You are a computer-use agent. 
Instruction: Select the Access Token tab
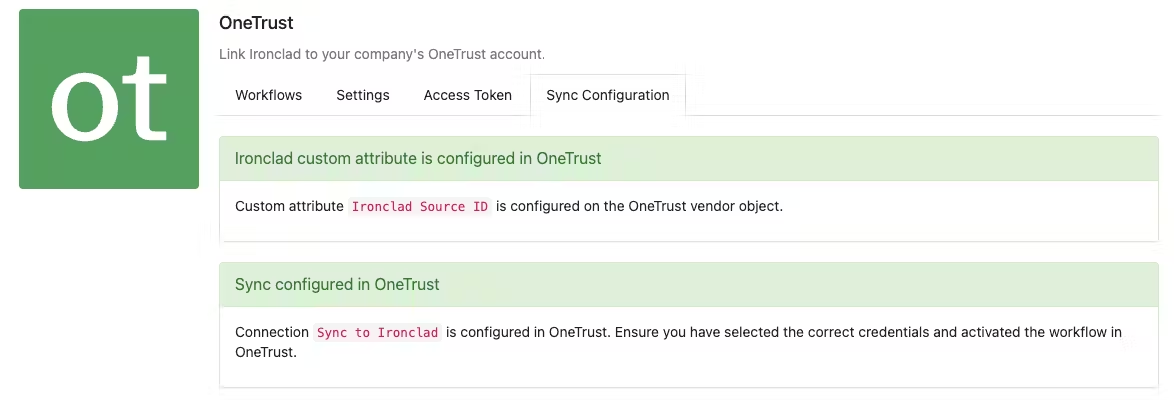pos(467,95)
